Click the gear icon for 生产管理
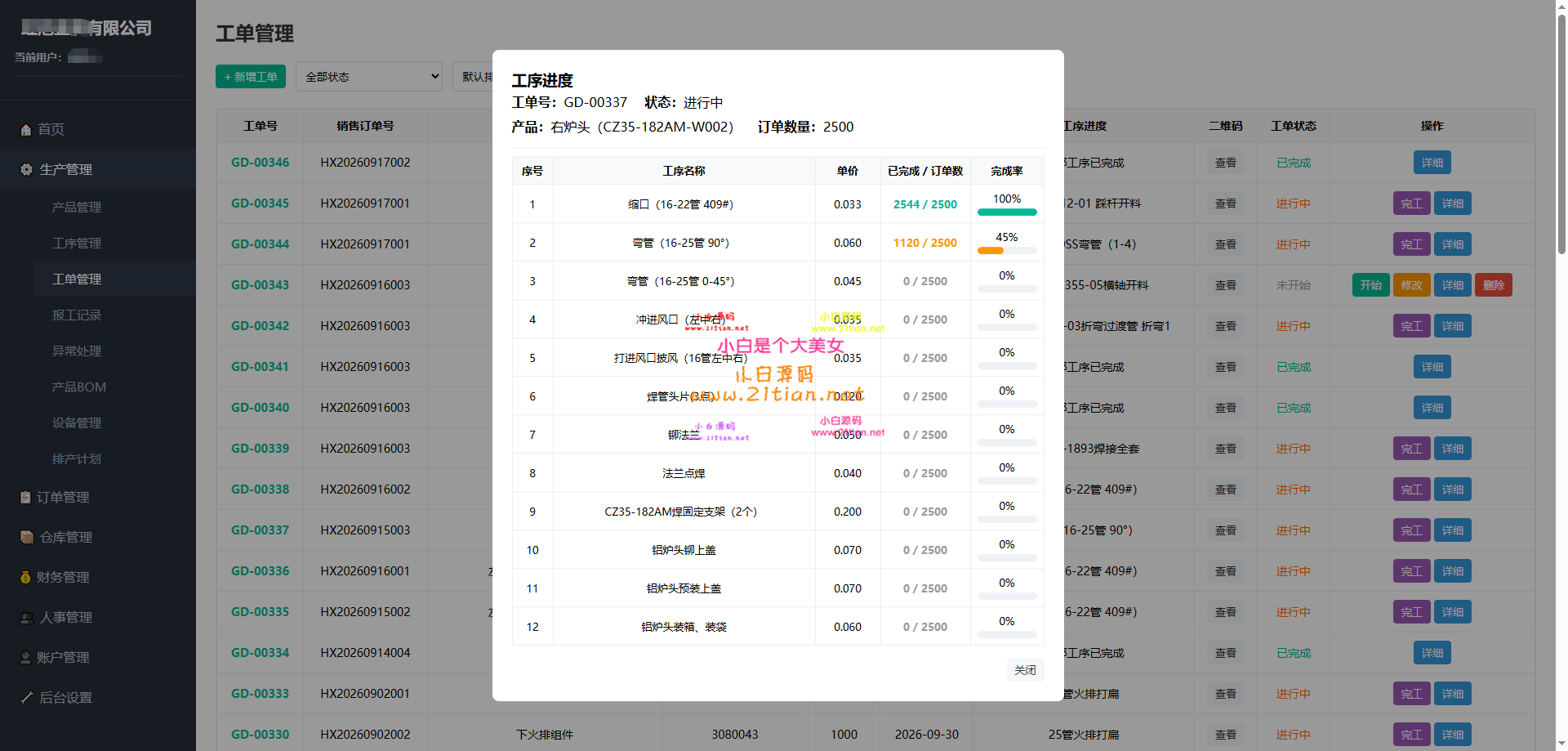Viewport: 1568px width, 751px height. pos(26,170)
